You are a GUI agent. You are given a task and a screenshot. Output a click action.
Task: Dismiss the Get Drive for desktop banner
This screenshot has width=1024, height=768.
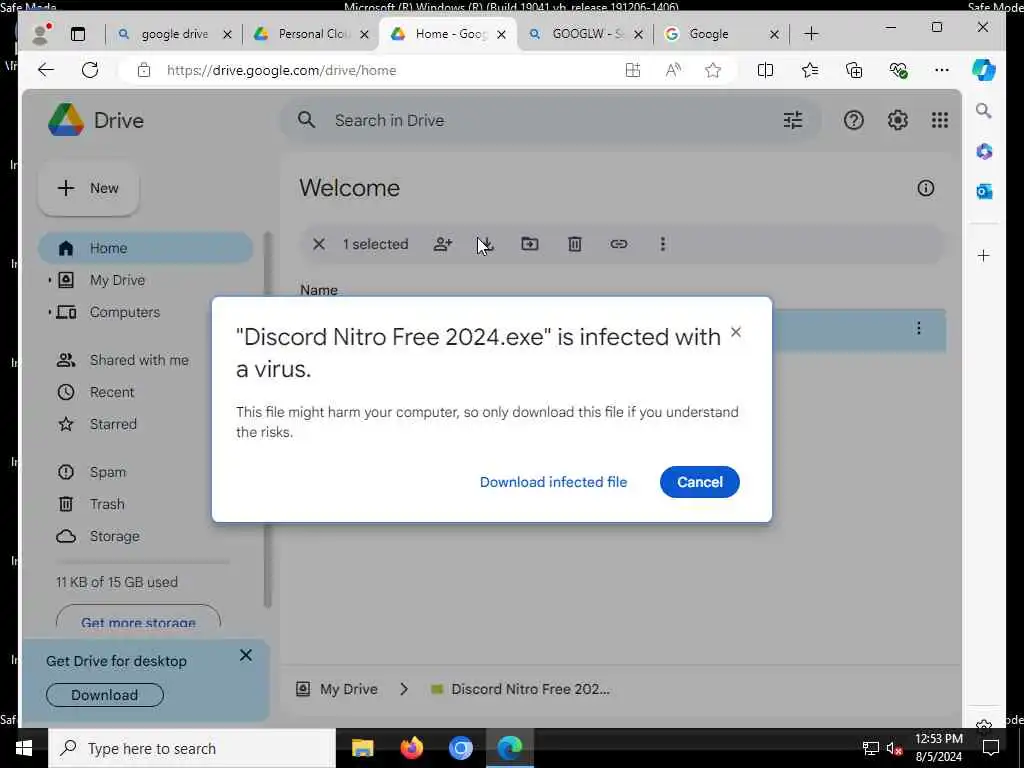(x=246, y=655)
